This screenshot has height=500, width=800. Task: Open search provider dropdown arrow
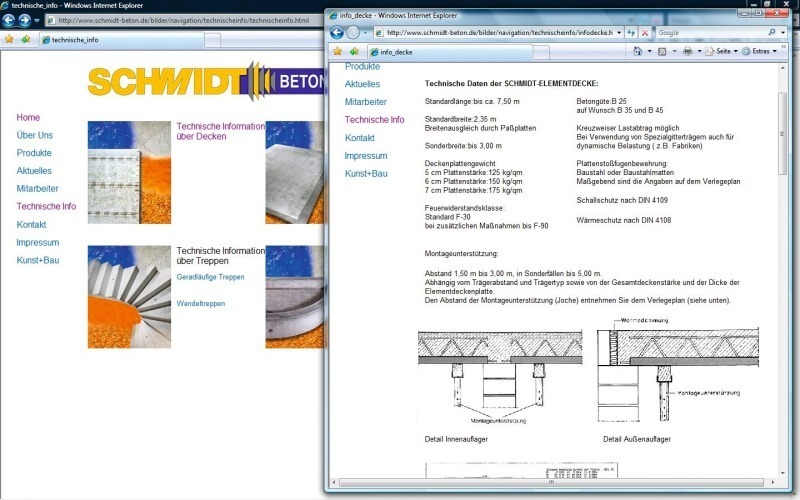coord(783,33)
